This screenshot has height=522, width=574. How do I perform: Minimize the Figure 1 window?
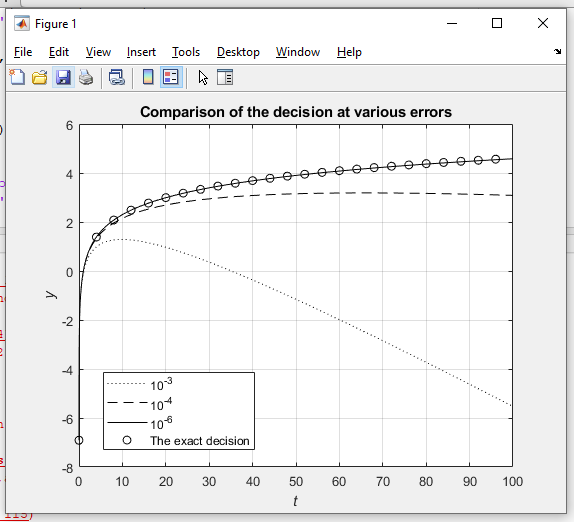pos(452,23)
